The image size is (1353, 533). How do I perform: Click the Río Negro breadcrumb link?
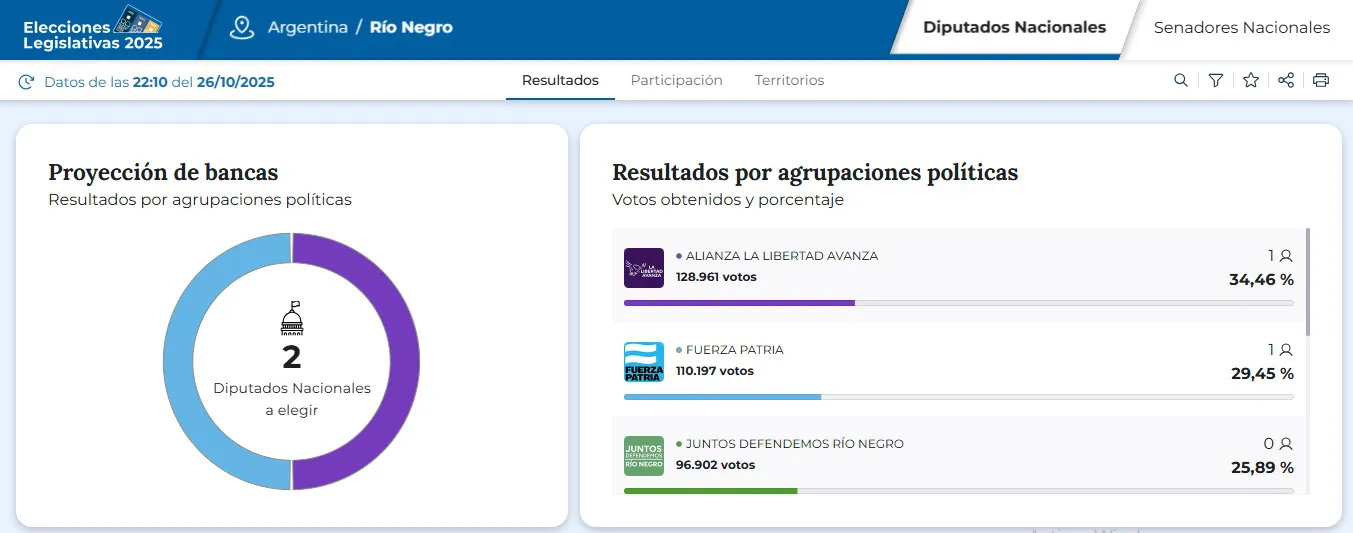pyautogui.click(x=411, y=28)
